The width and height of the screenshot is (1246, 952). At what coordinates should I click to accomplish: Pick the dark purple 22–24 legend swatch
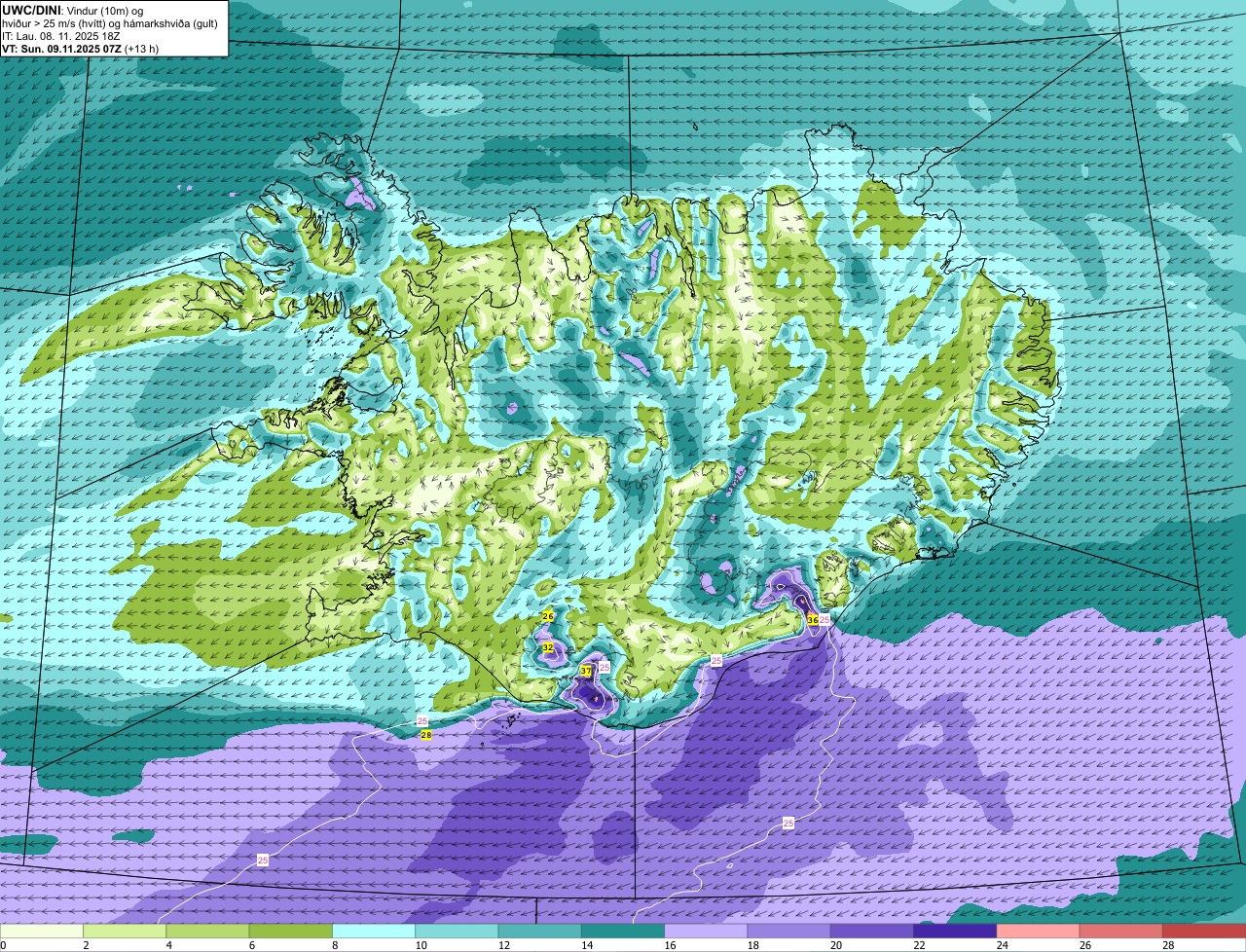954,932
